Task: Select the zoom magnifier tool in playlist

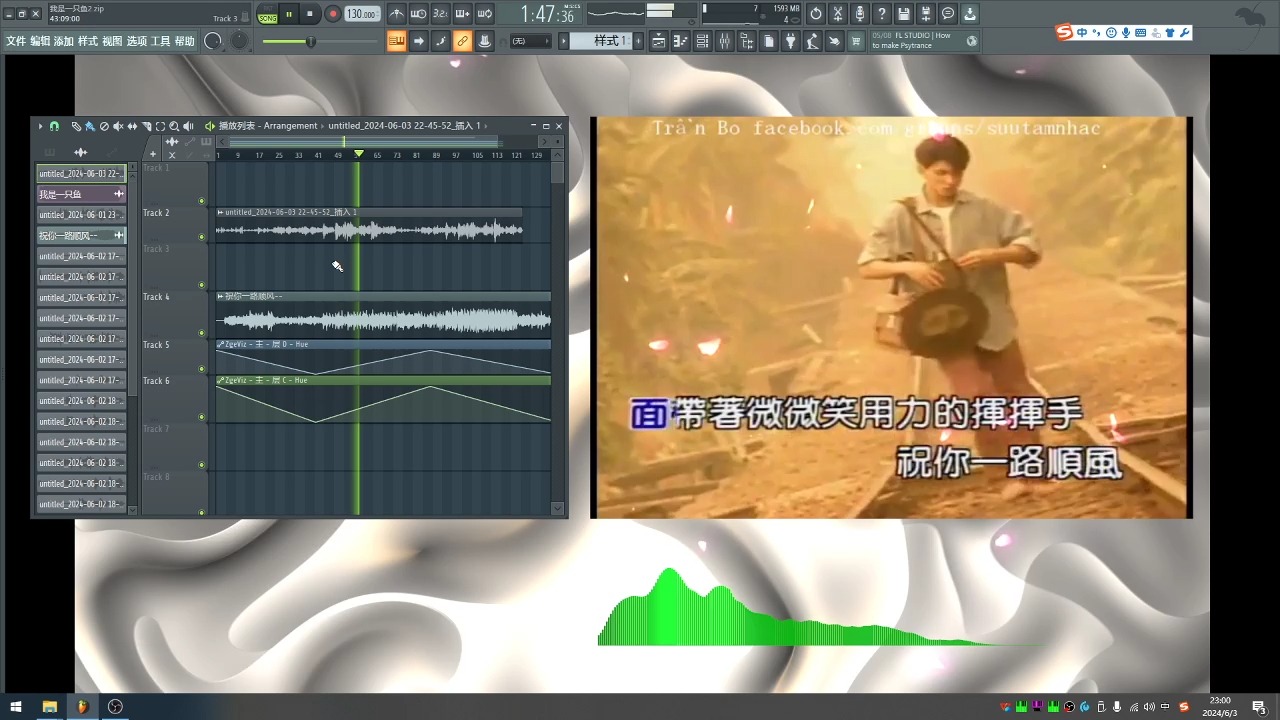Action: point(174,126)
